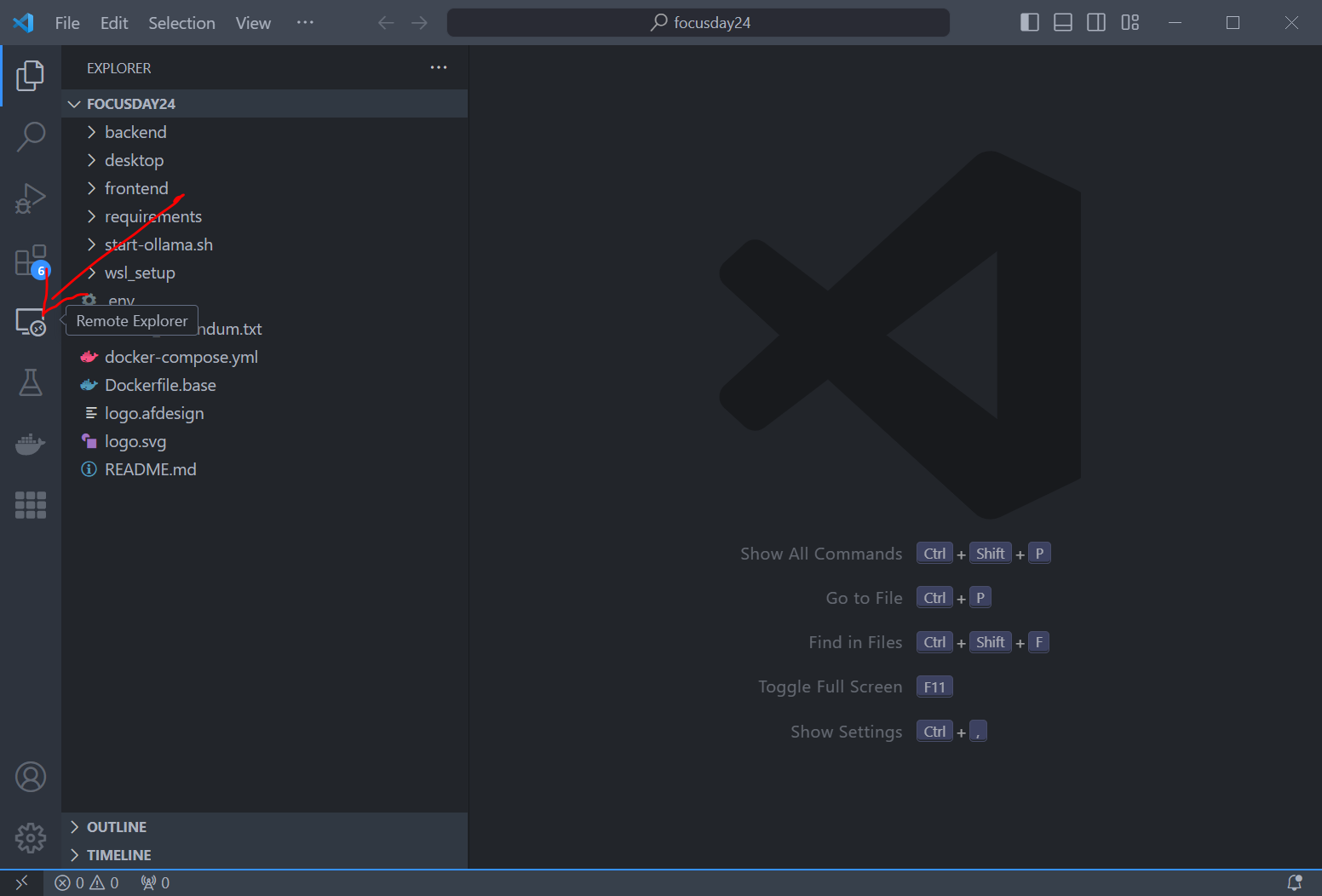Open the grid icon view in activity bar
The image size is (1322, 896).
click(x=31, y=505)
